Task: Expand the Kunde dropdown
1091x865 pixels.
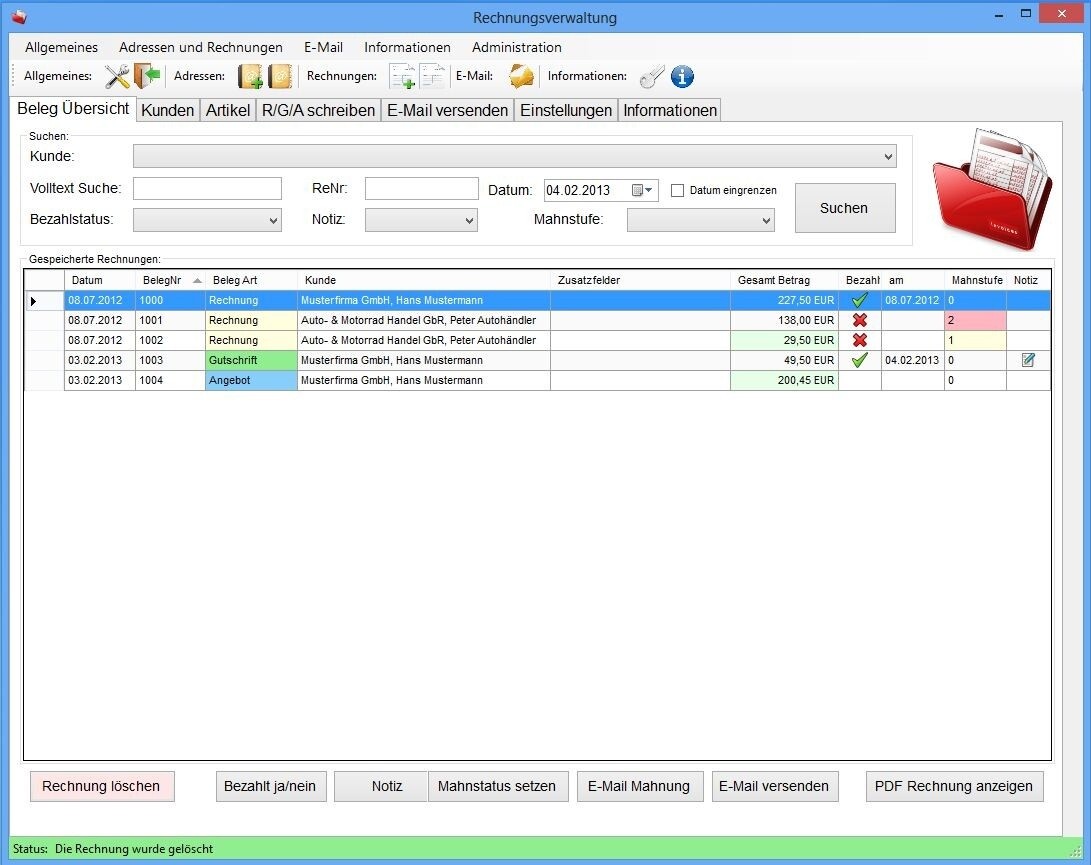Action: click(x=888, y=156)
